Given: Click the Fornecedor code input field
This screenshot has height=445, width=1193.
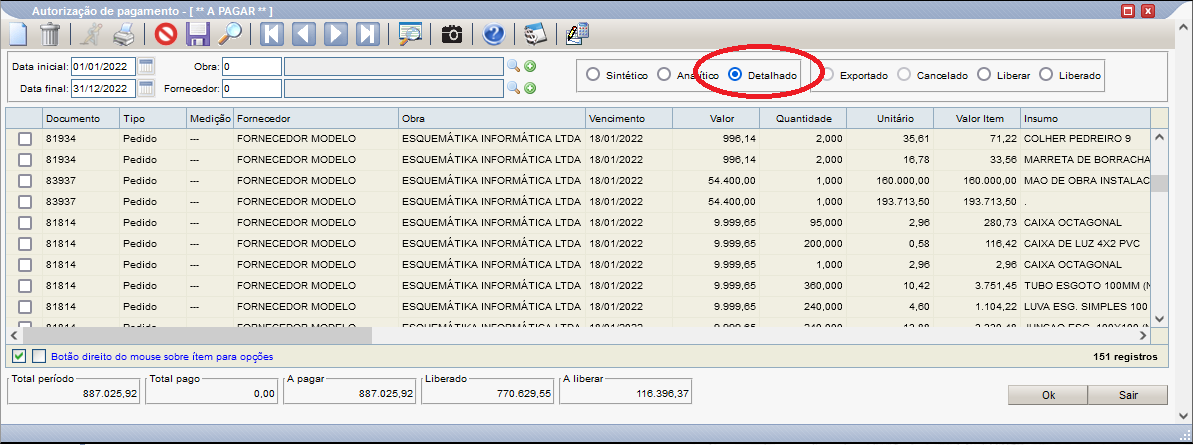Looking at the screenshot, I should (252, 88).
